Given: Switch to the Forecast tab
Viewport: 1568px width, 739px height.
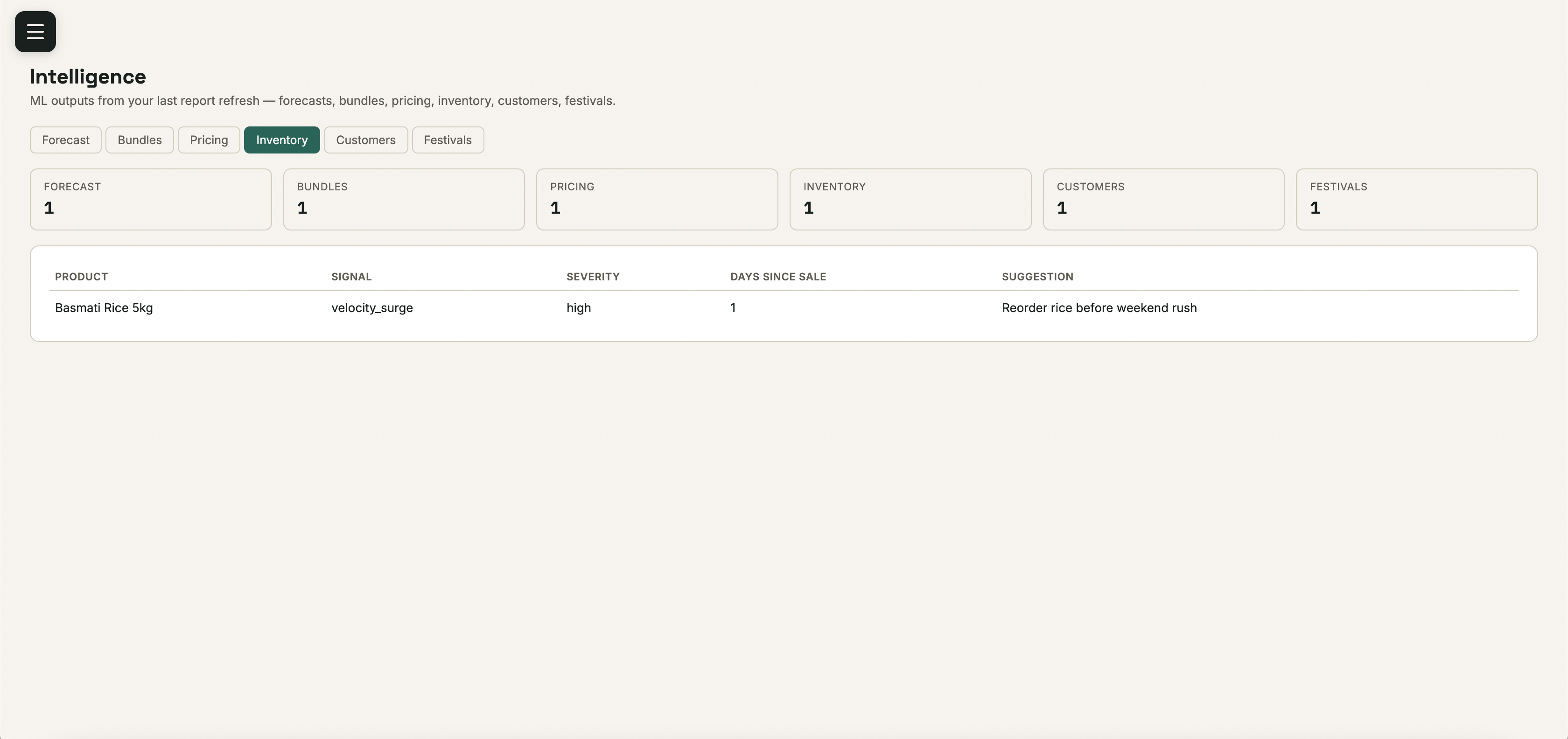Looking at the screenshot, I should [66, 140].
